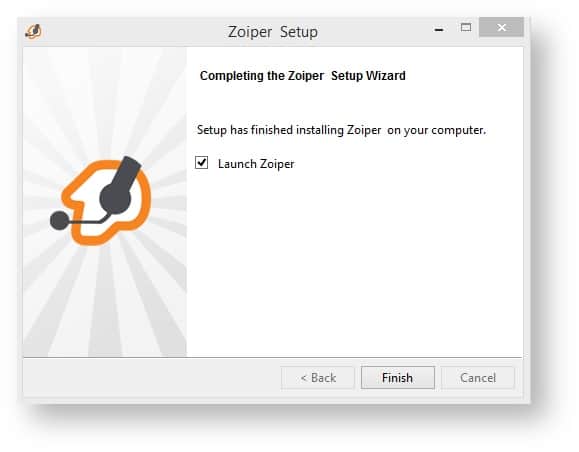Click the Completing the Zoiper Setup Wizard heading
Screen dimensions: 579x452
(x=302, y=76)
